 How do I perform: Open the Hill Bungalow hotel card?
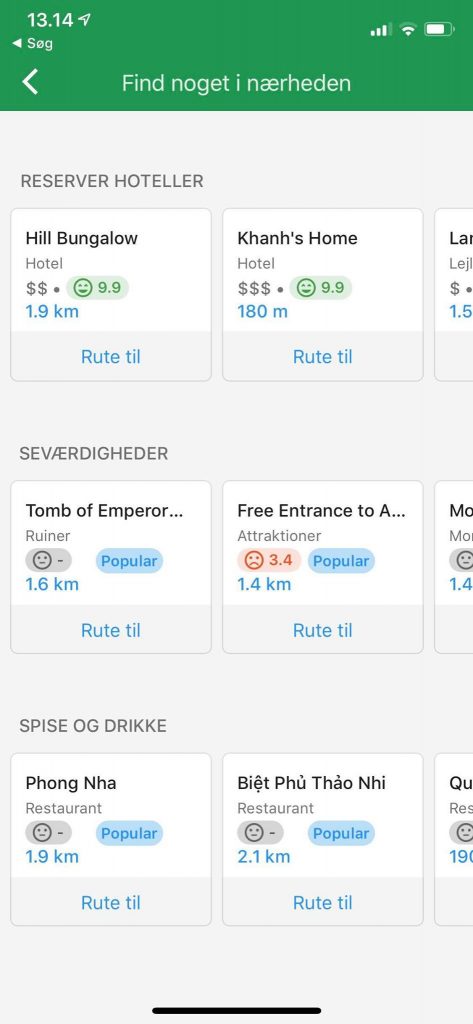[111, 270]
